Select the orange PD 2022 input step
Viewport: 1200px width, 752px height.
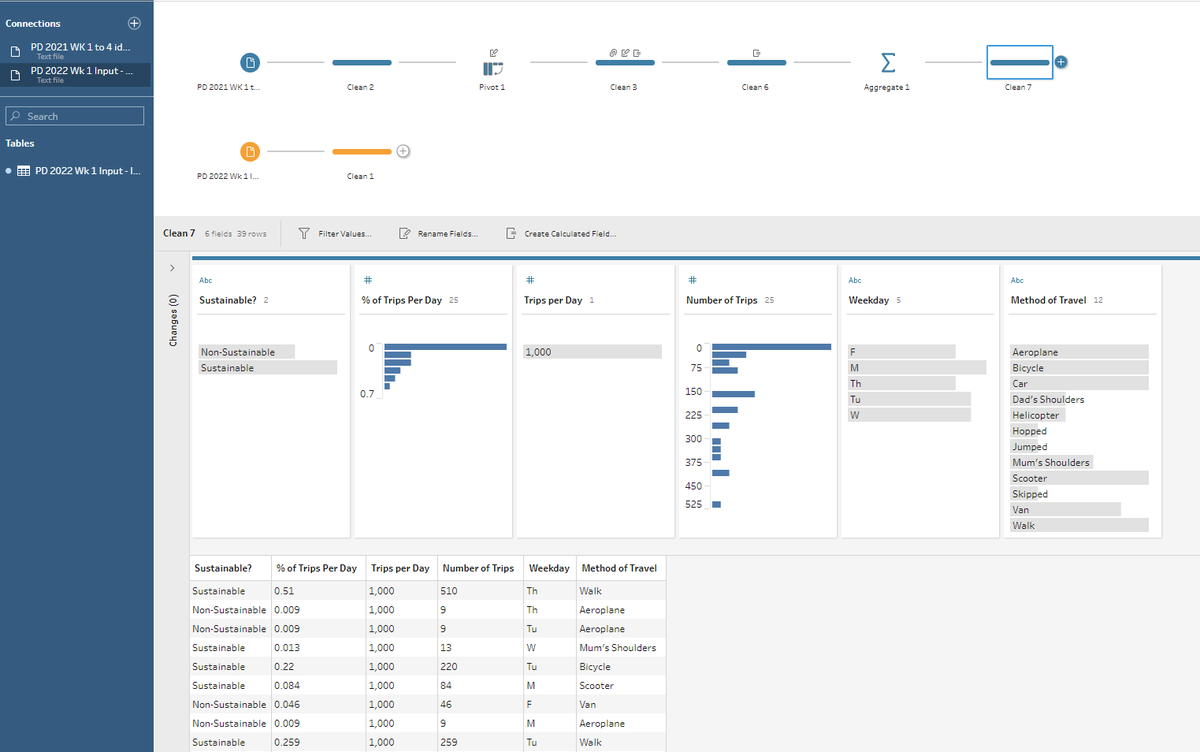pos(251,151)
